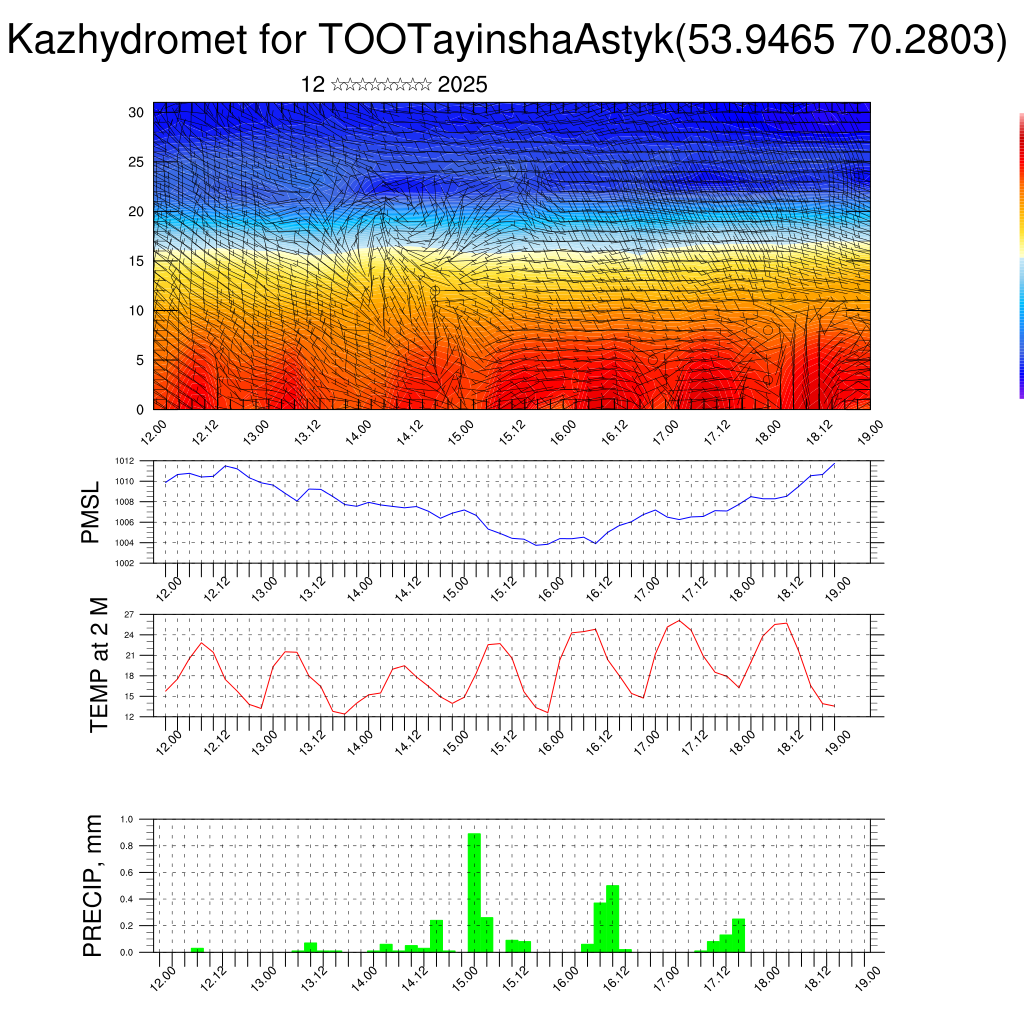This screenshot has height=1024, width=1024.
Task: Select the 1010 value on the PMSL axis
Action: pyautogui.click(x=125, y=481)
